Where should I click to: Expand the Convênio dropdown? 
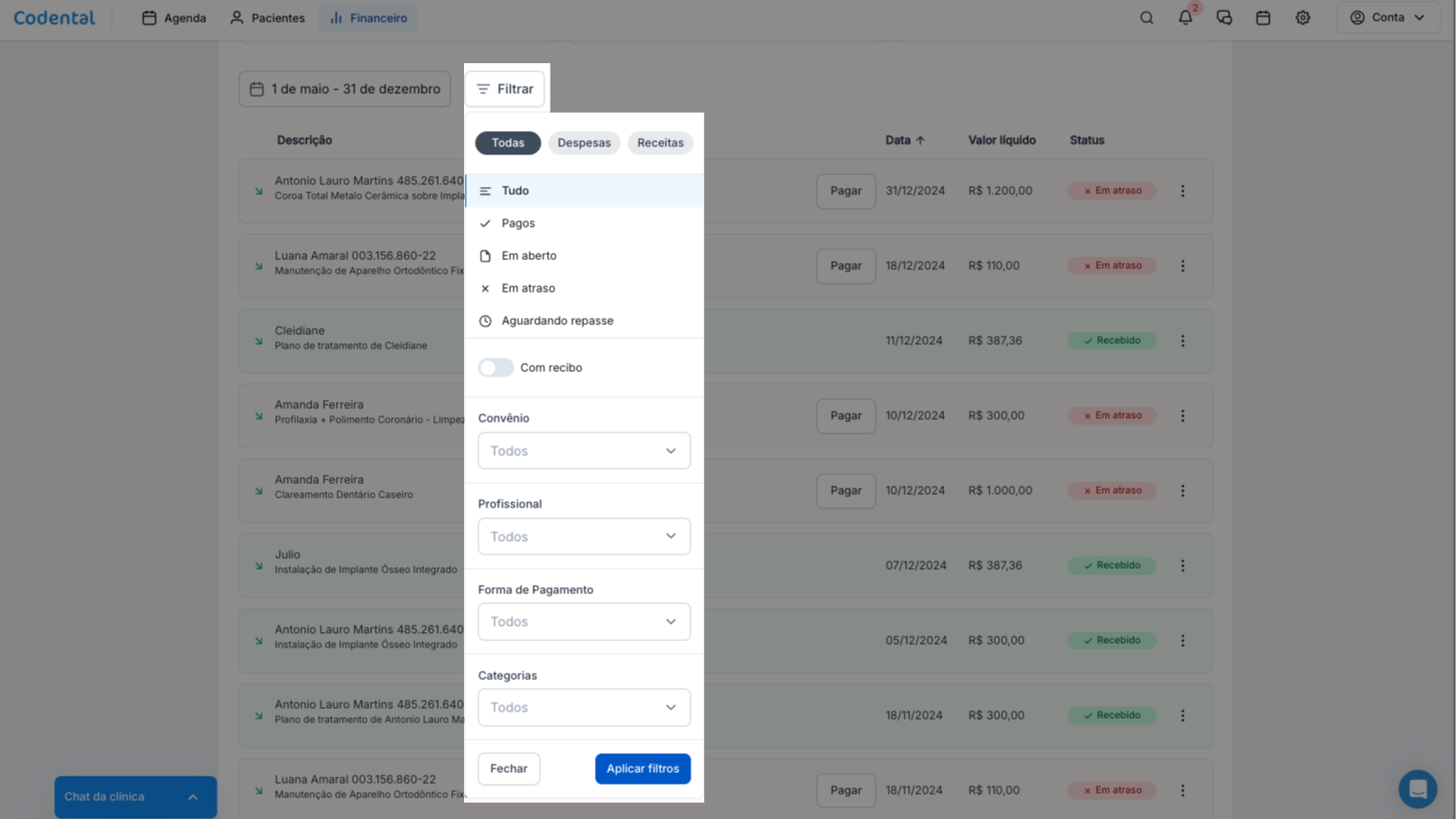(584, 451)
